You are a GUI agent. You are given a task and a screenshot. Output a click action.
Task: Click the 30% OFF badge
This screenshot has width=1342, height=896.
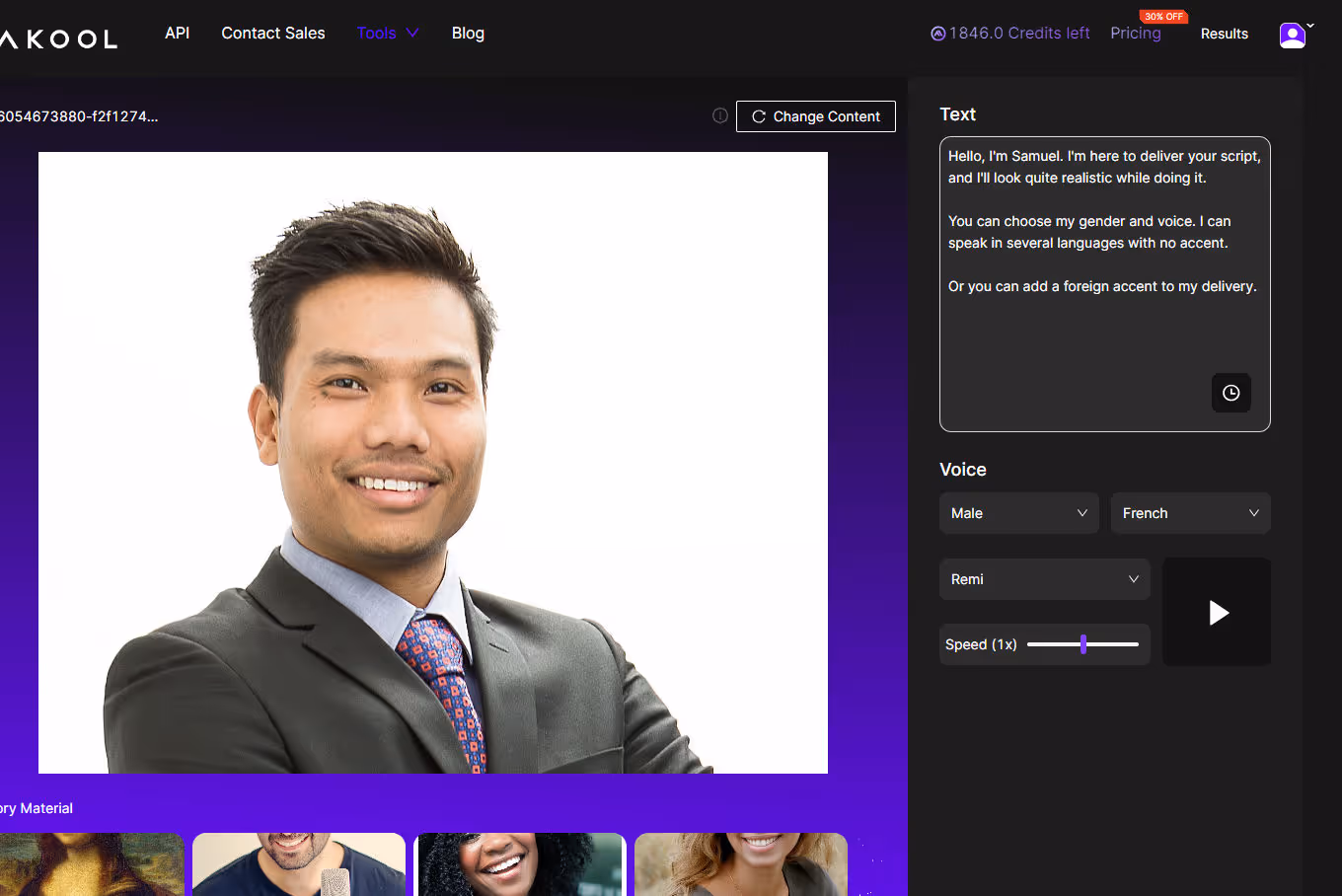(1163, 16)
